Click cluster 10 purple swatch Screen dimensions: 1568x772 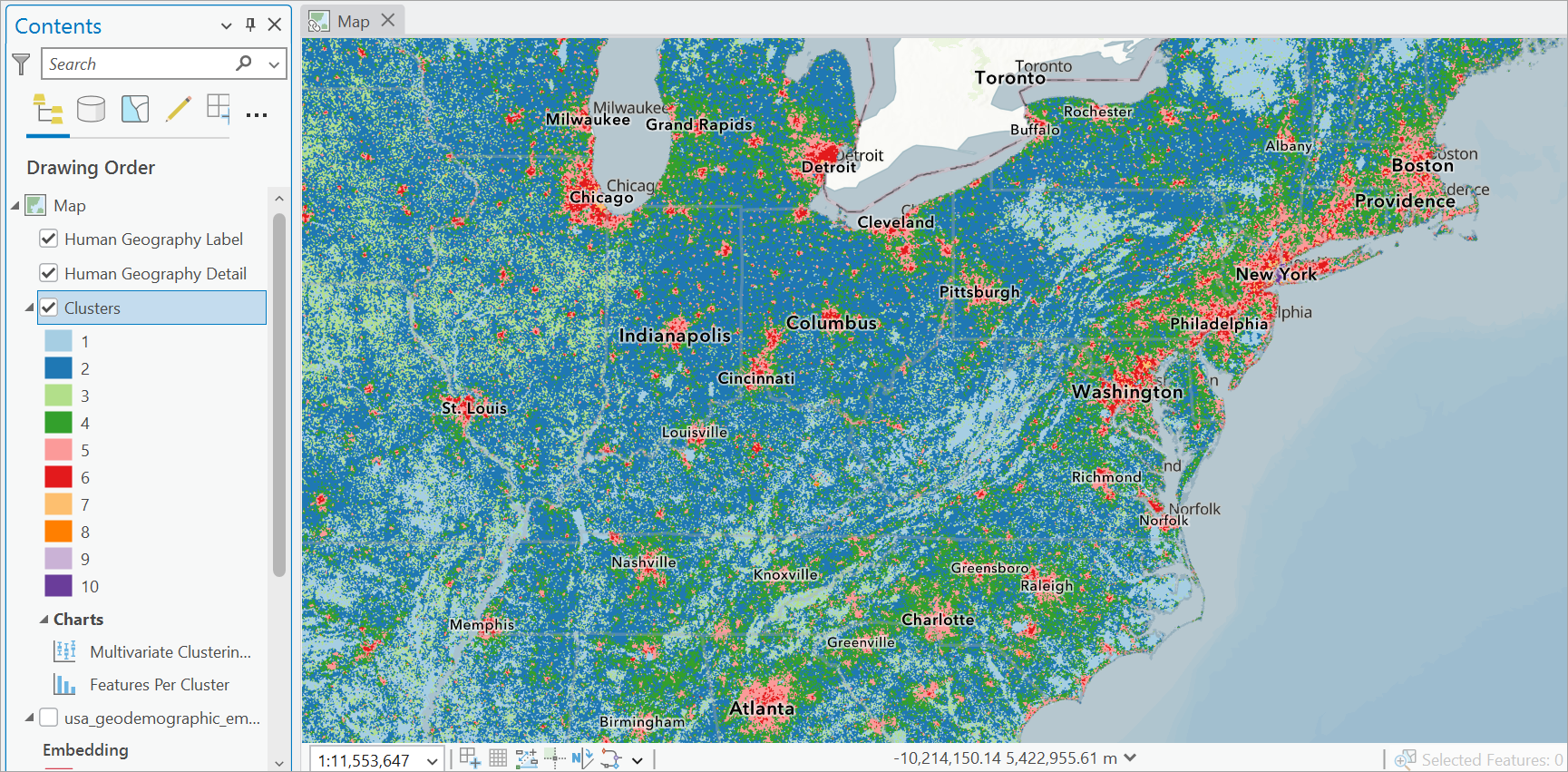pyautogui.click(x=58, y=586)
